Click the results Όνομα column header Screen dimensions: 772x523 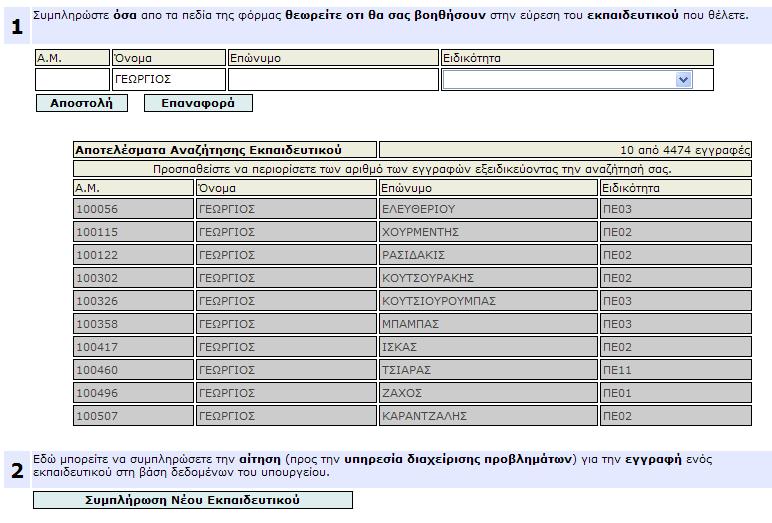click(286, 188)
